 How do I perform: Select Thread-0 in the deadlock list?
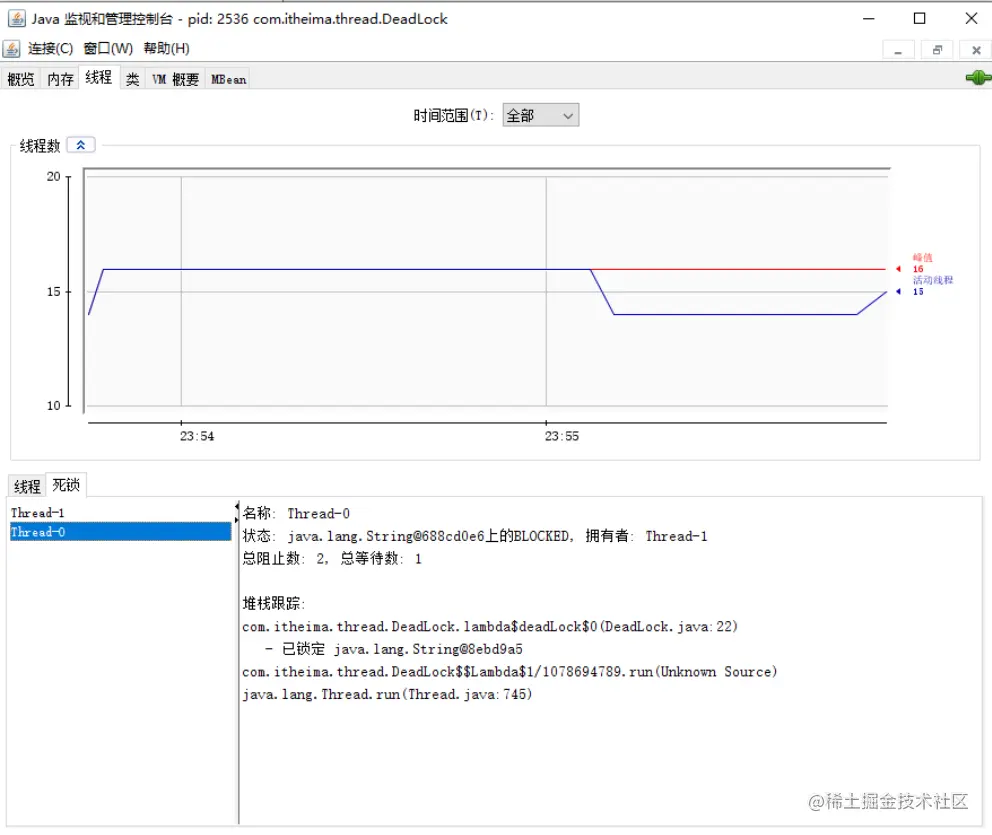pyautogui.click(x=120, y=532)
